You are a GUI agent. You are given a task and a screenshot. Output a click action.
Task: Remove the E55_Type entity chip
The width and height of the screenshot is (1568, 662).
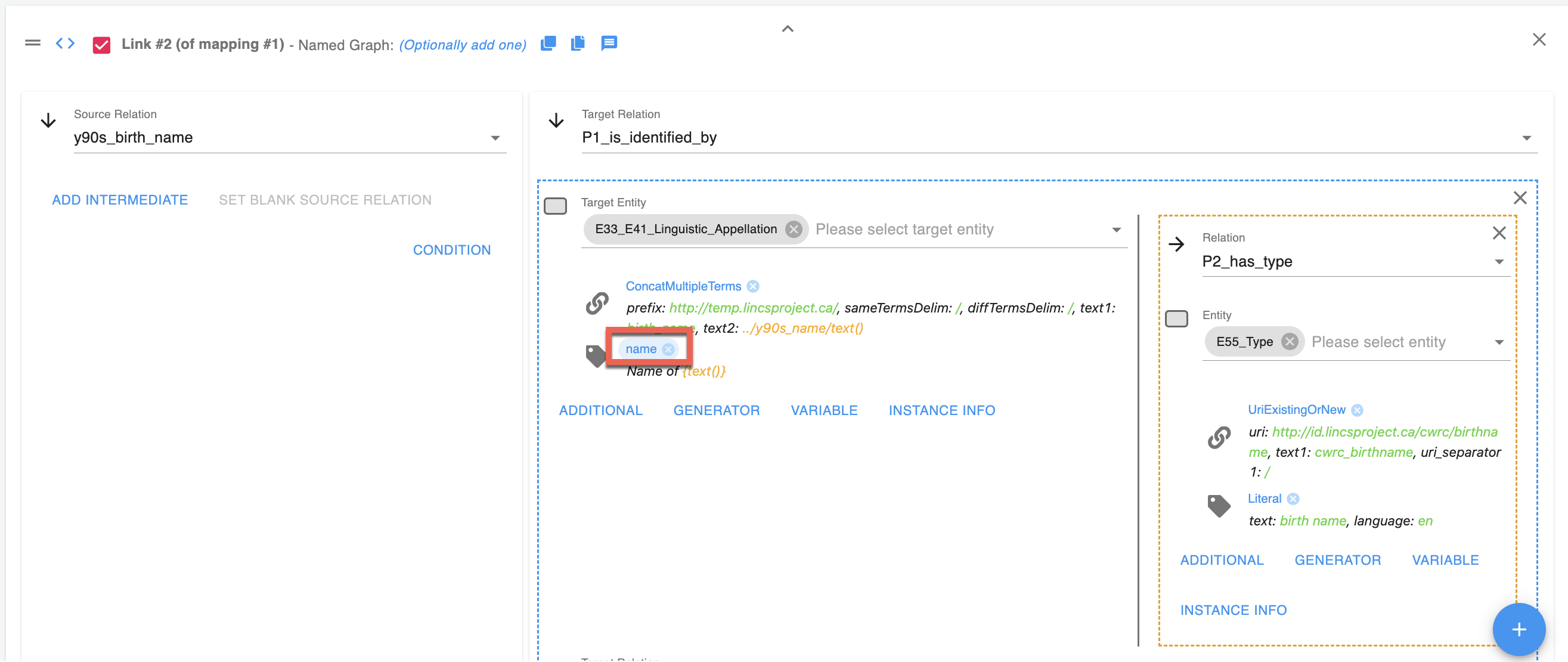1289,342
